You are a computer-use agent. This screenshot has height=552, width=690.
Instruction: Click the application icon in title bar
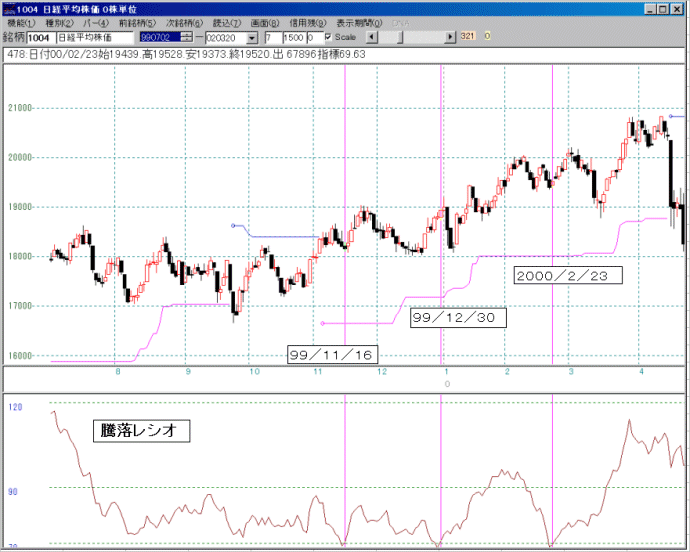[10, 7]
